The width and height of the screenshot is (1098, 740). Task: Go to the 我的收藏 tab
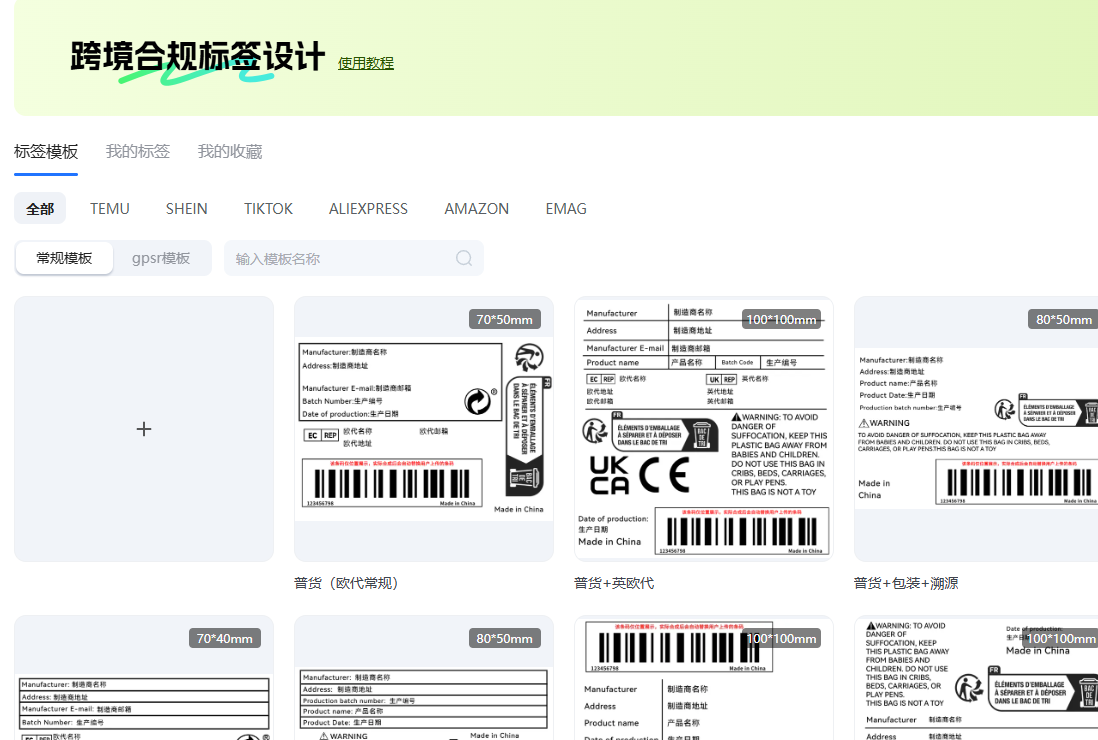coord(230,152)
